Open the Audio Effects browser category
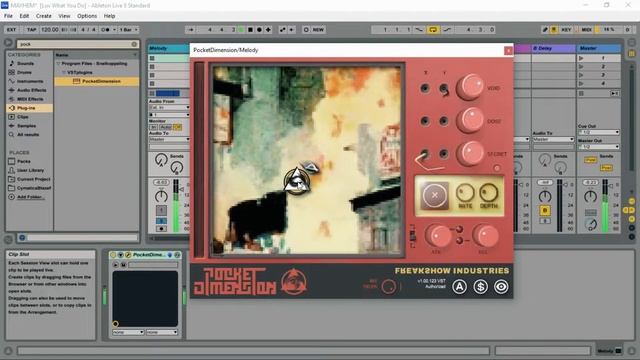Screen dimensions: 640x360 31,90
